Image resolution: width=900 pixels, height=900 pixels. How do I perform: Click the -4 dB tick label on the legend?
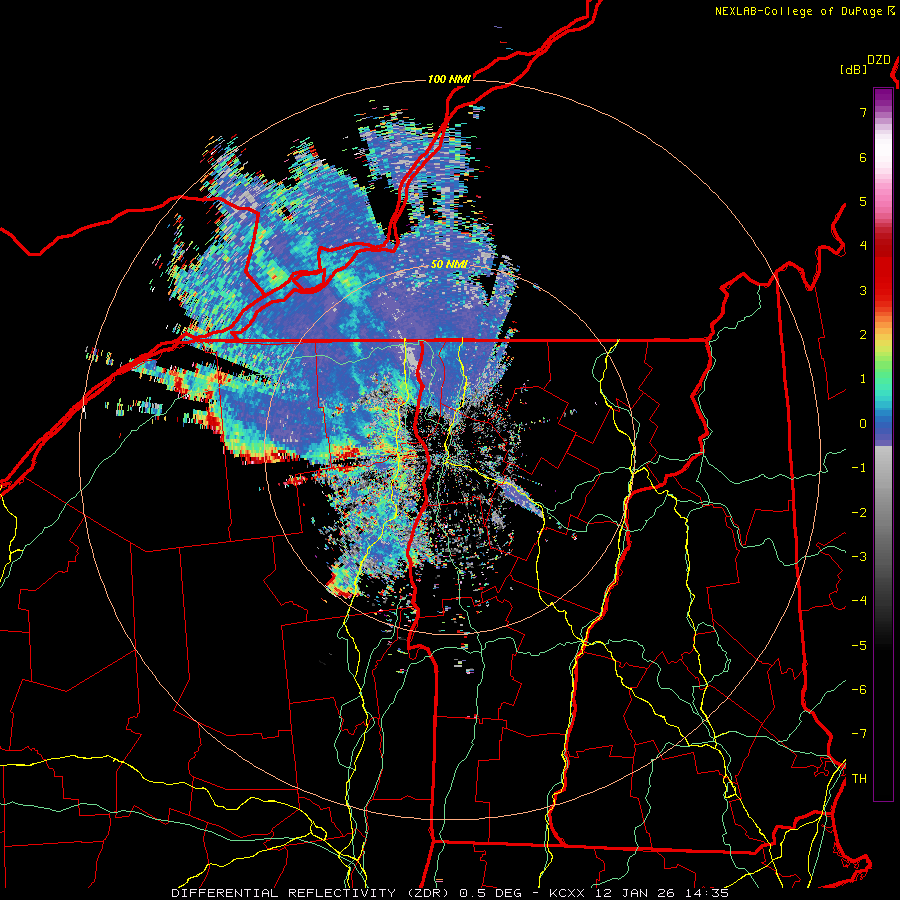click(x=859, y=600)
